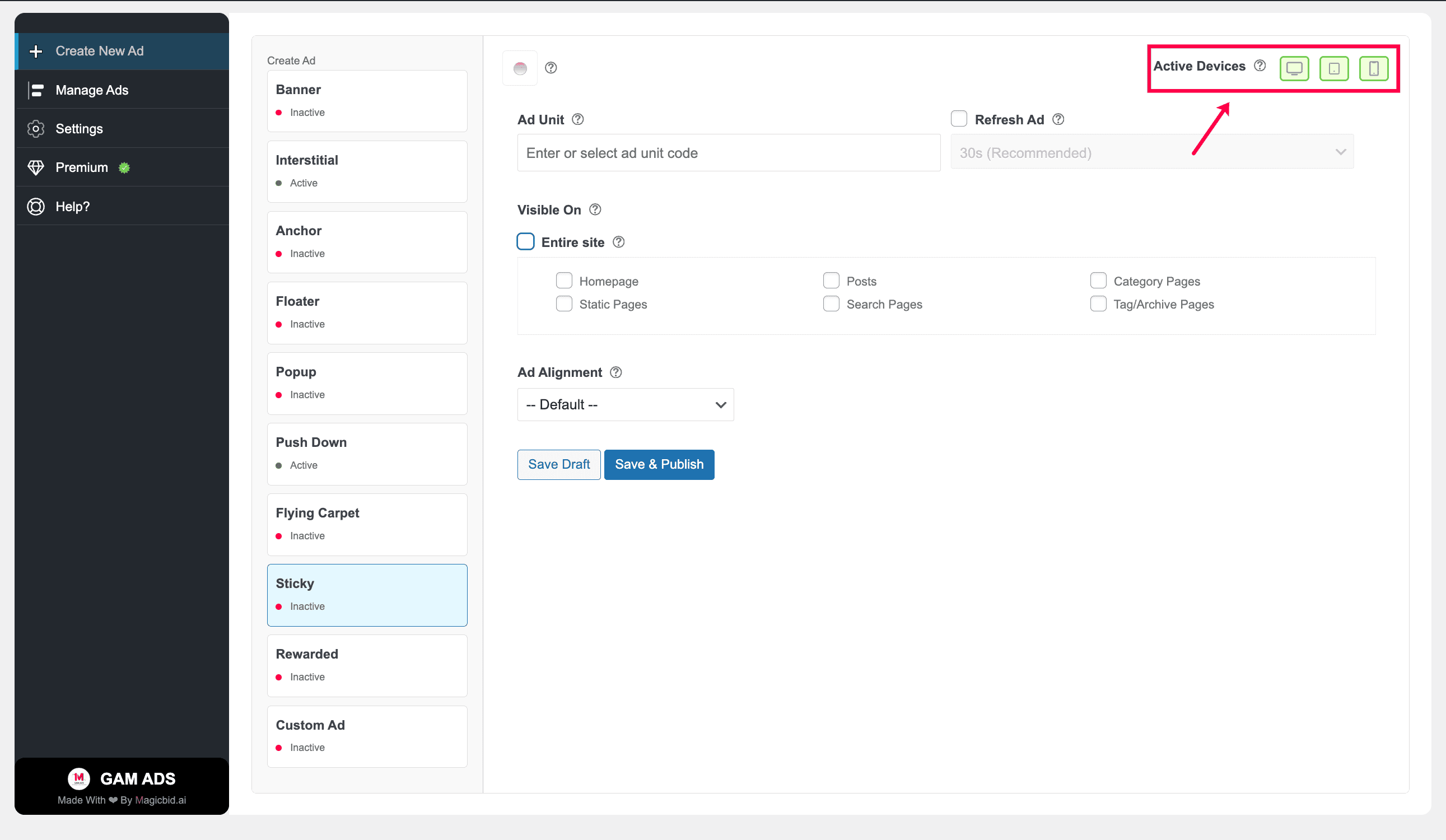Screen dimensions: 1446x840
Task: Check the Static Pages checkbox
Action: coord(564,304)
